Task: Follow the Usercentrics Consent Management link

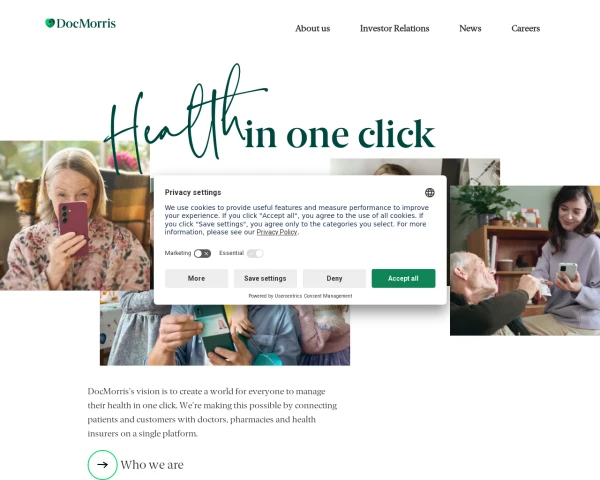Action: [313, 296]
